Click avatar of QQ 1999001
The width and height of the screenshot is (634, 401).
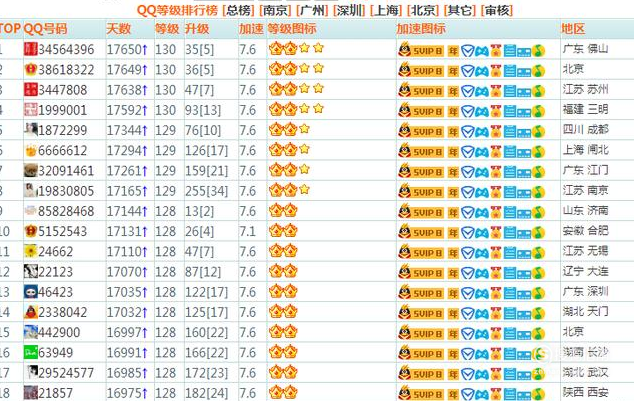tap(30, 110)
